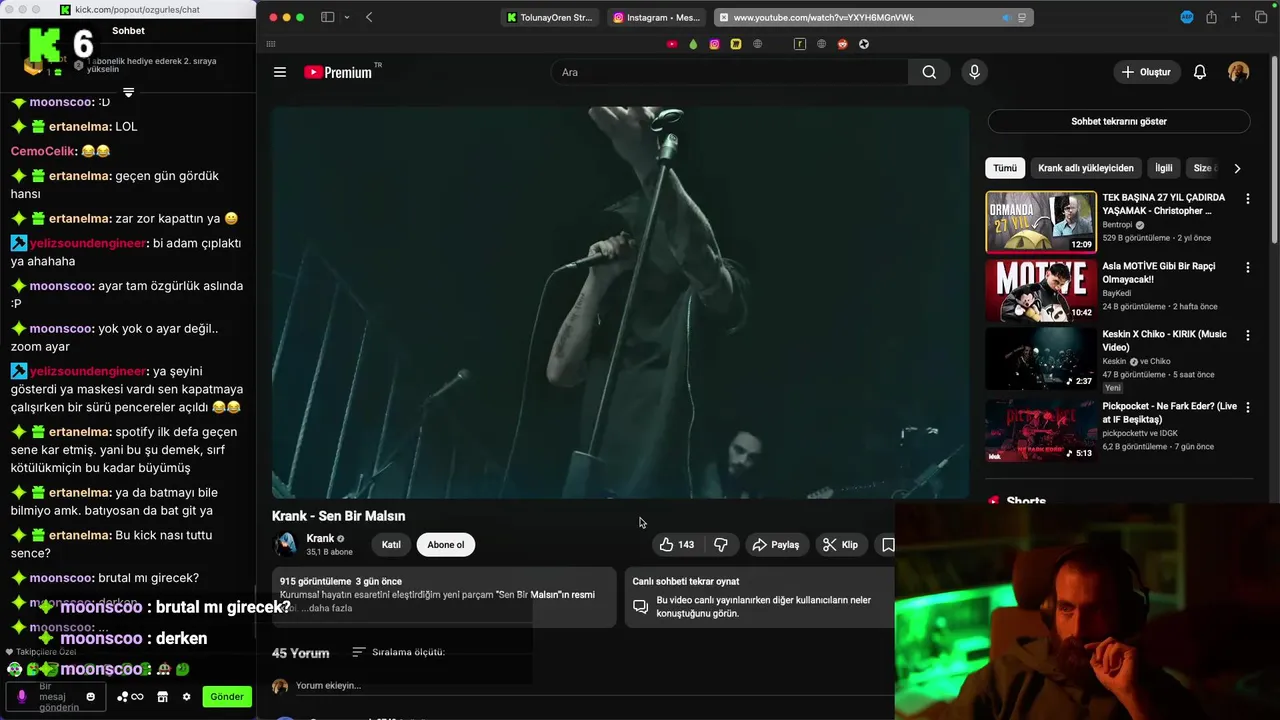Viewport: 1280px width, 720px height.
Task: Open the YouTube hamburger guide menu
Action: click(280, 72)
